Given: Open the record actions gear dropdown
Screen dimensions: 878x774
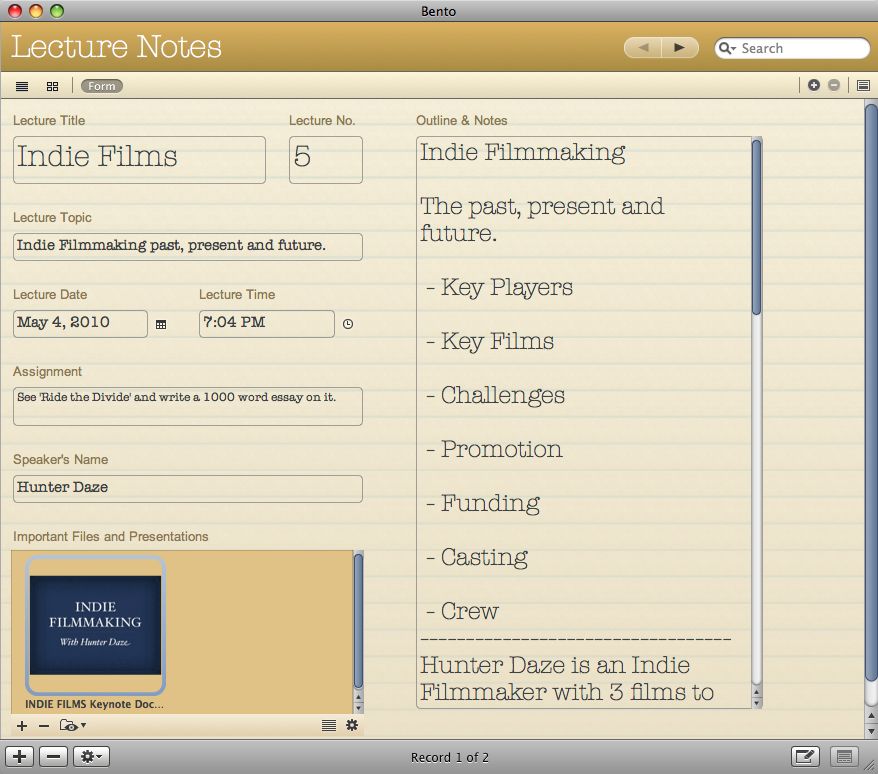Looking at the screenshot, I should (x=91, y=757).
